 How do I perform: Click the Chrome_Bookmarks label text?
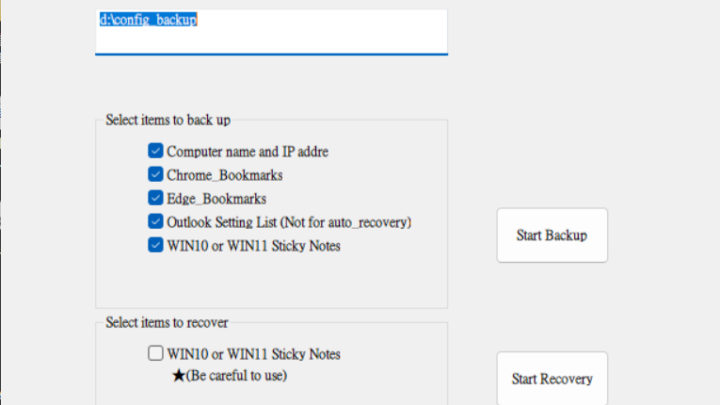(224, 175)
